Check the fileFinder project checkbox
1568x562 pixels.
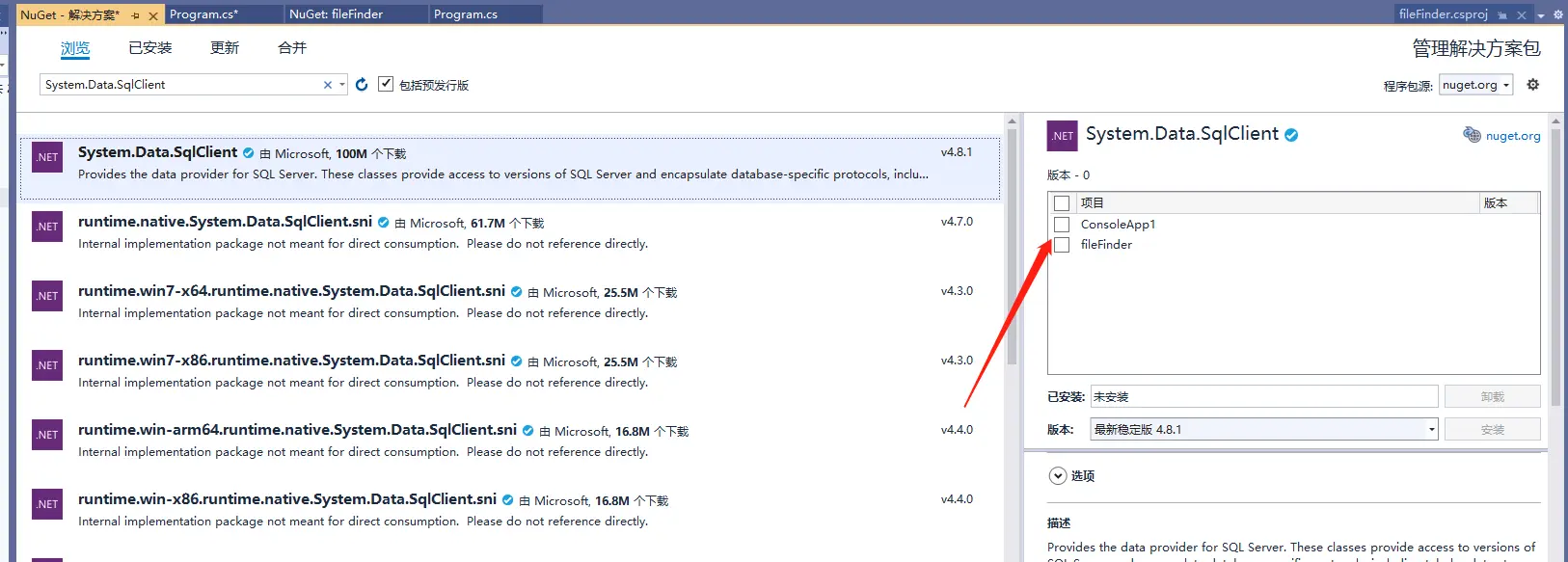tap(1062, 245)
